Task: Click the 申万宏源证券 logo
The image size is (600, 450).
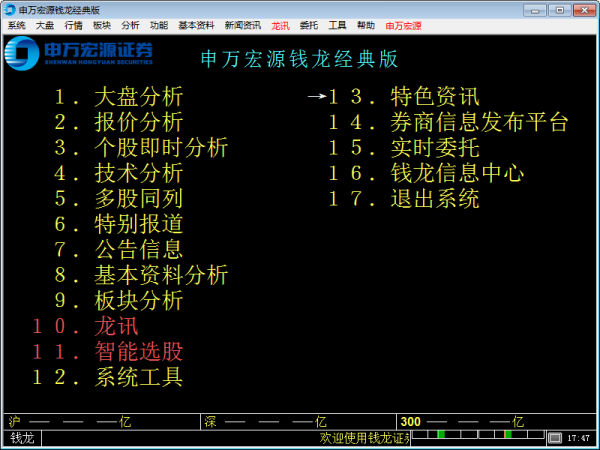Action: pyautogui.click(x=78, y=53)
